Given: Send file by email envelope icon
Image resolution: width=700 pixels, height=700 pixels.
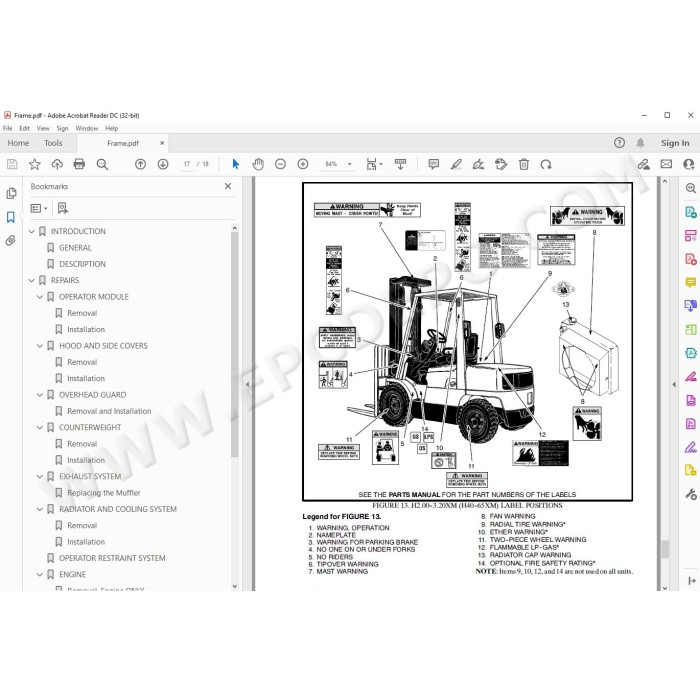Looking at the screenshot, I should 666,164.
